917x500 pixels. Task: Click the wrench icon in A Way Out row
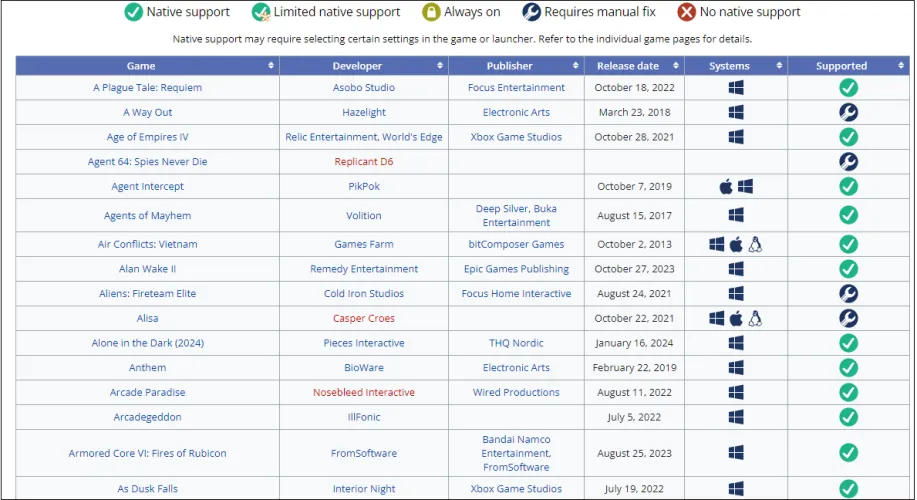tap(848, 113)
